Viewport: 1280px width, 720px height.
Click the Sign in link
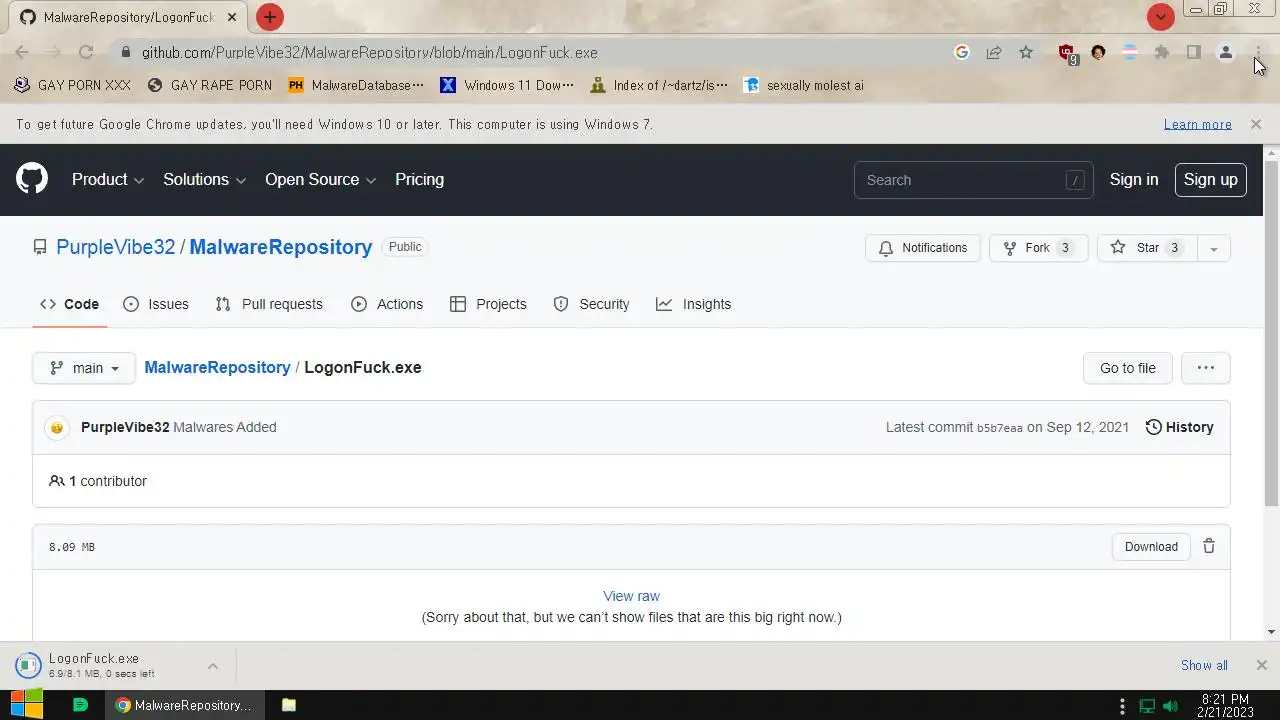pos(1134,180)
